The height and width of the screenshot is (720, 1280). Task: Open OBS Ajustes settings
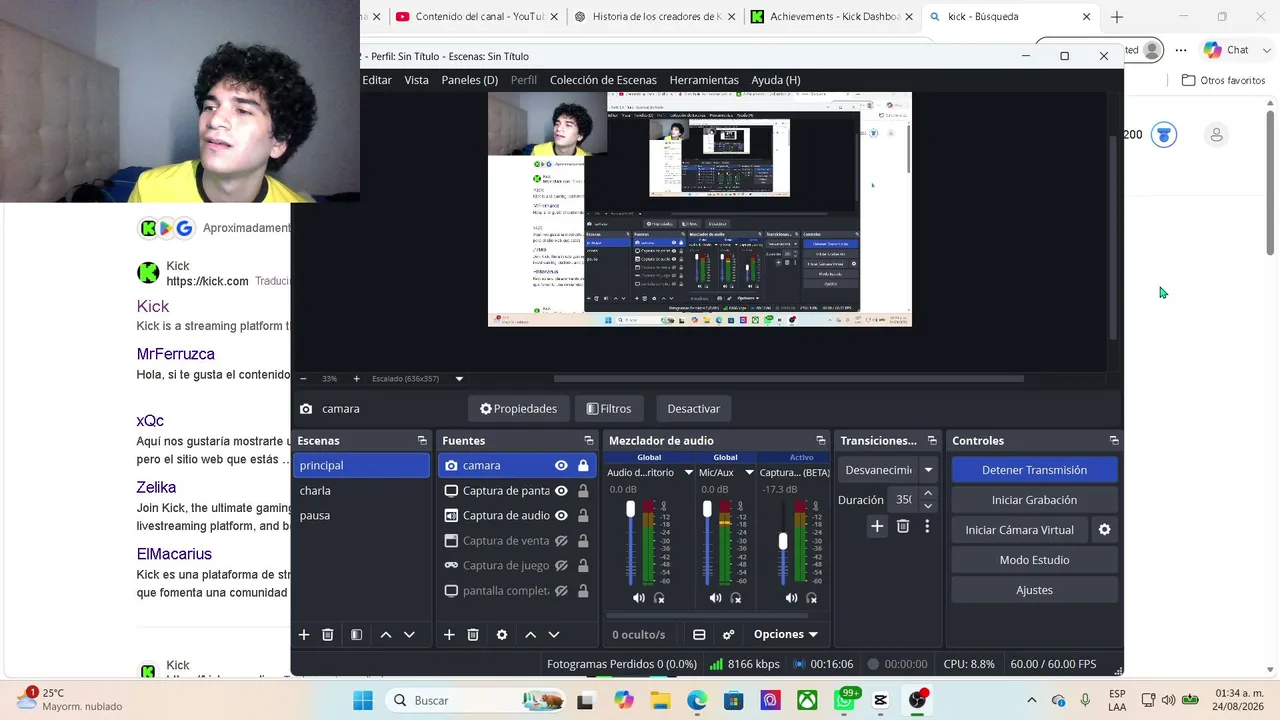tap(1034, 590)
